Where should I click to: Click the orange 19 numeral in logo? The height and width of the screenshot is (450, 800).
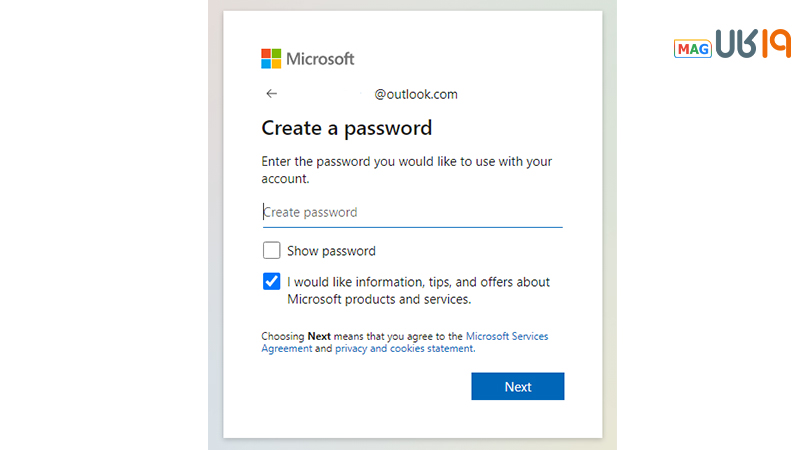point(775,45)
